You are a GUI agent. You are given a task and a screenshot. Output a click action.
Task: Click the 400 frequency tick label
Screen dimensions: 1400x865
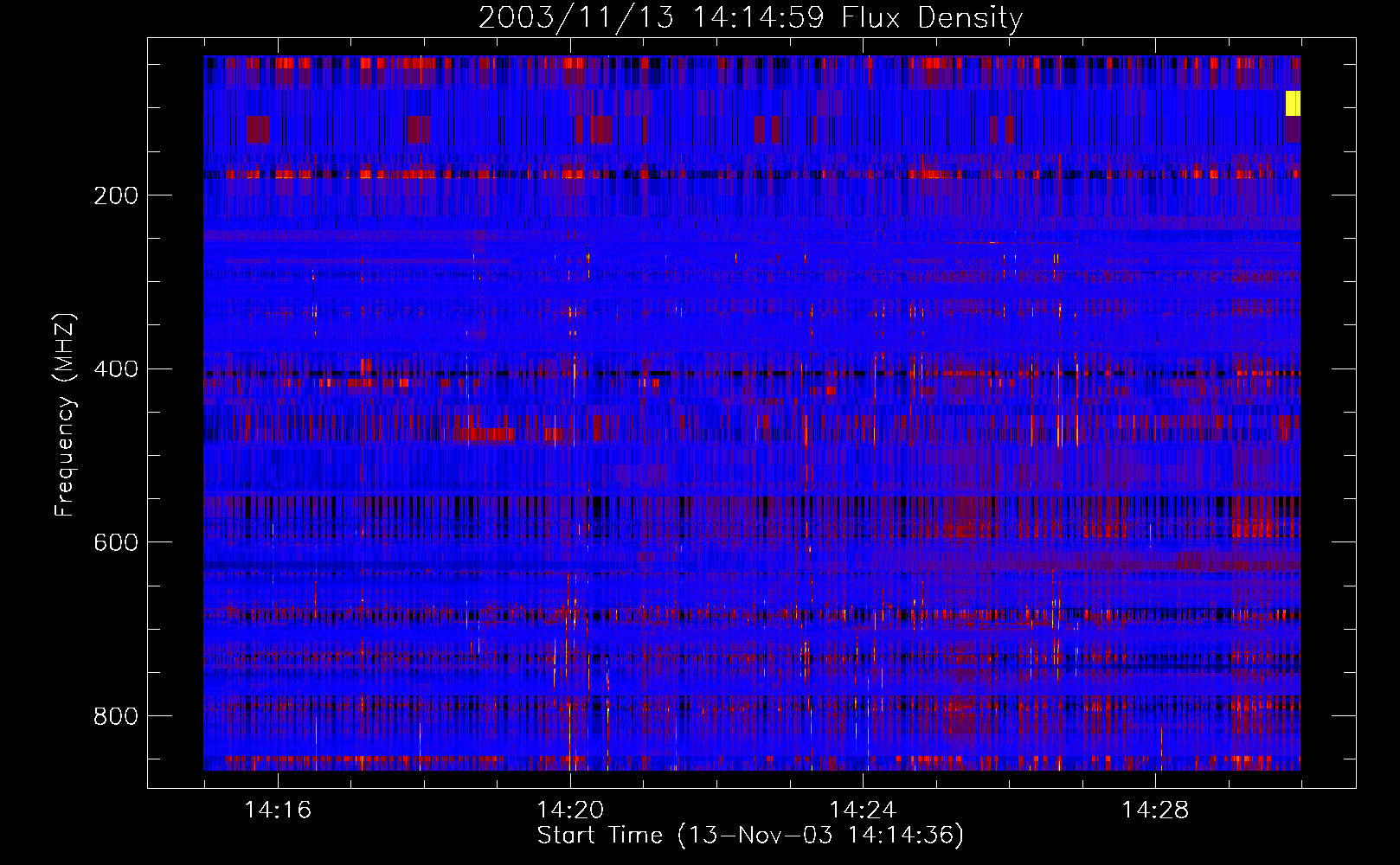coord(116,369)
